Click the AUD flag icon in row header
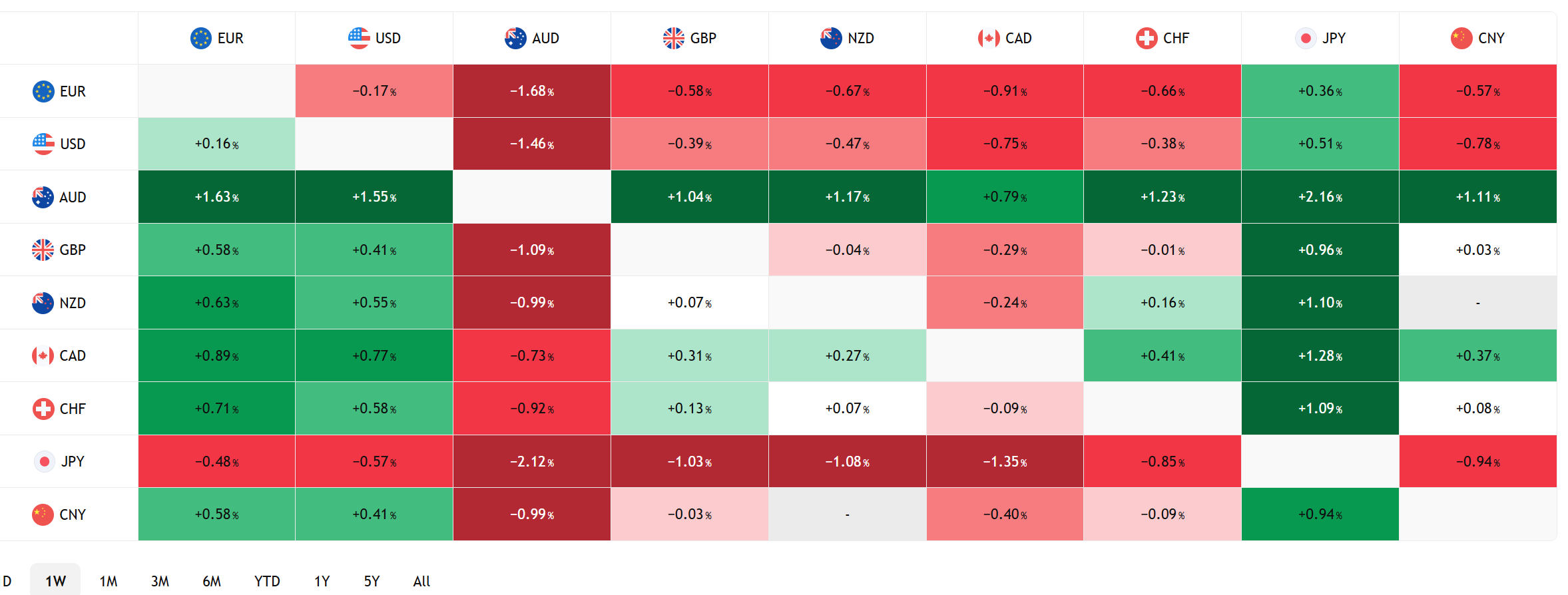The height and width of the screenshot is (595, 1568). [x=43, y=197]
